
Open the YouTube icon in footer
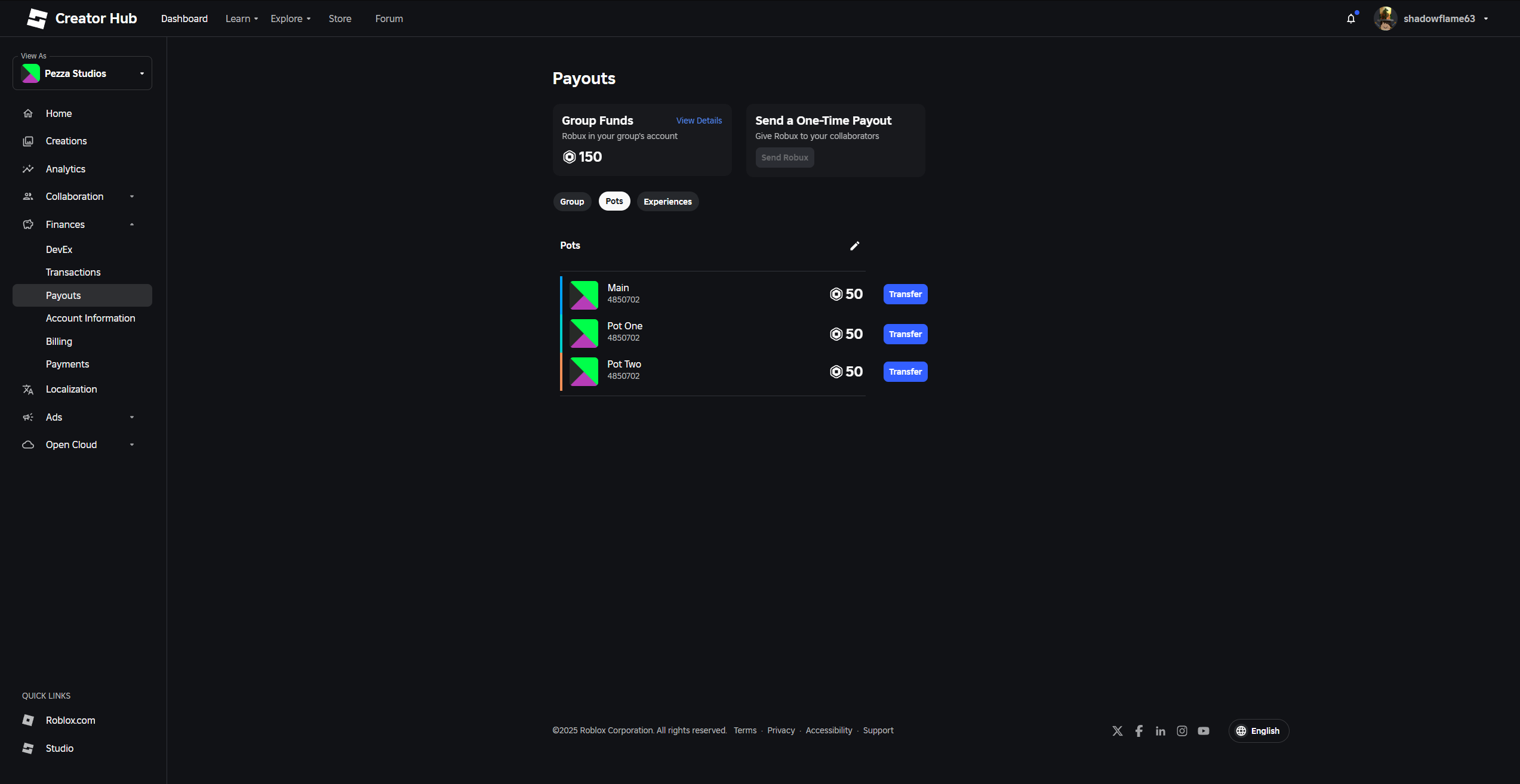(x=1204, y=731)
